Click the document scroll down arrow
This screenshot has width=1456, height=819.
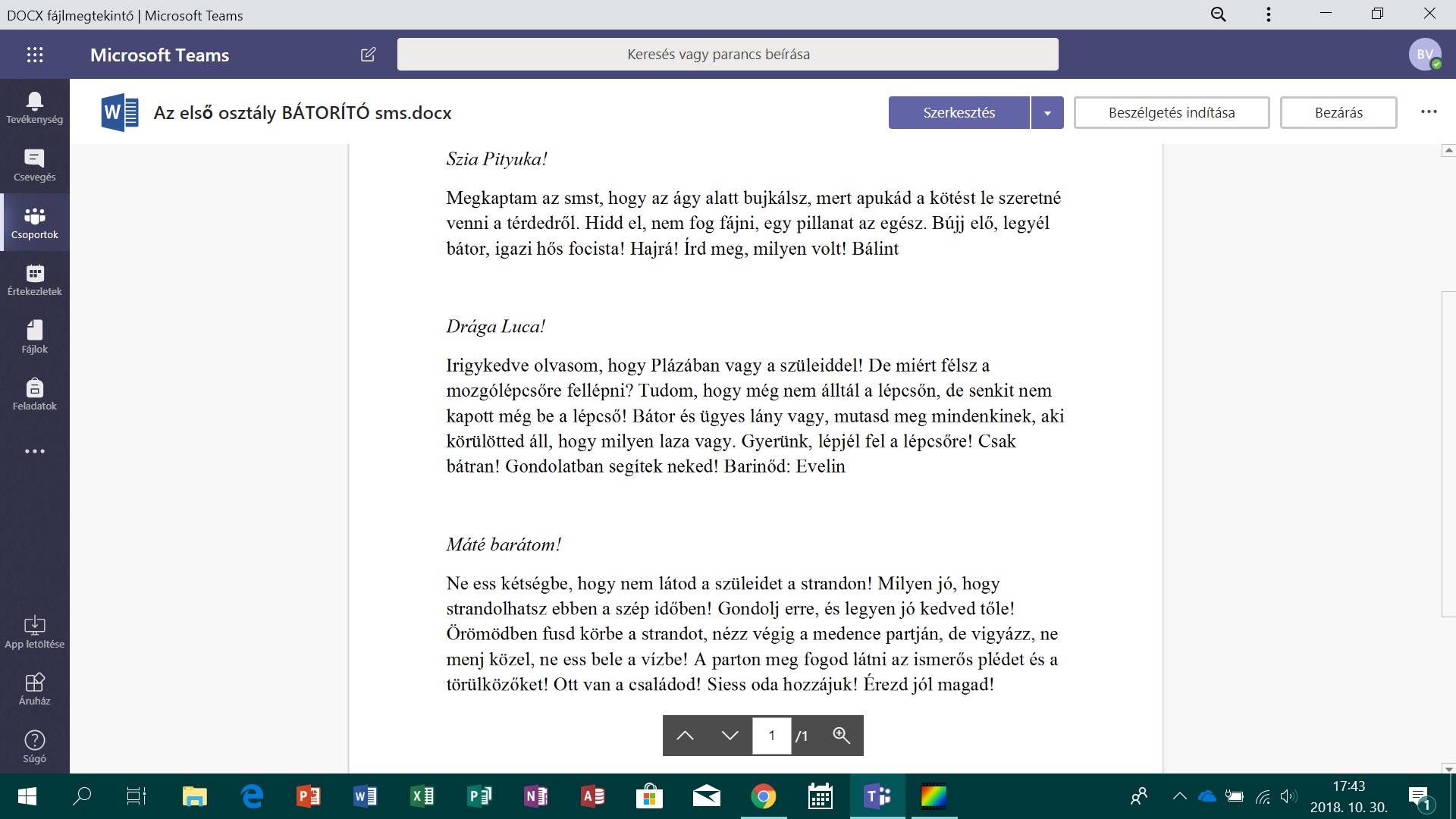1448,768
